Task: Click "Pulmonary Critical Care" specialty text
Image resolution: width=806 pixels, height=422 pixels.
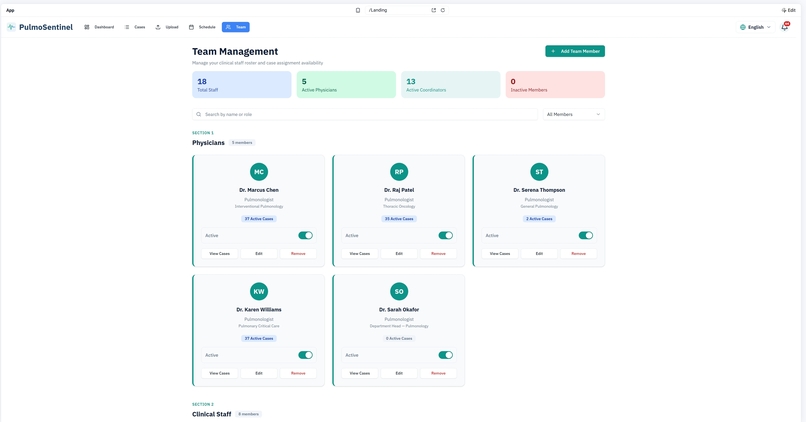Action: 259,326
